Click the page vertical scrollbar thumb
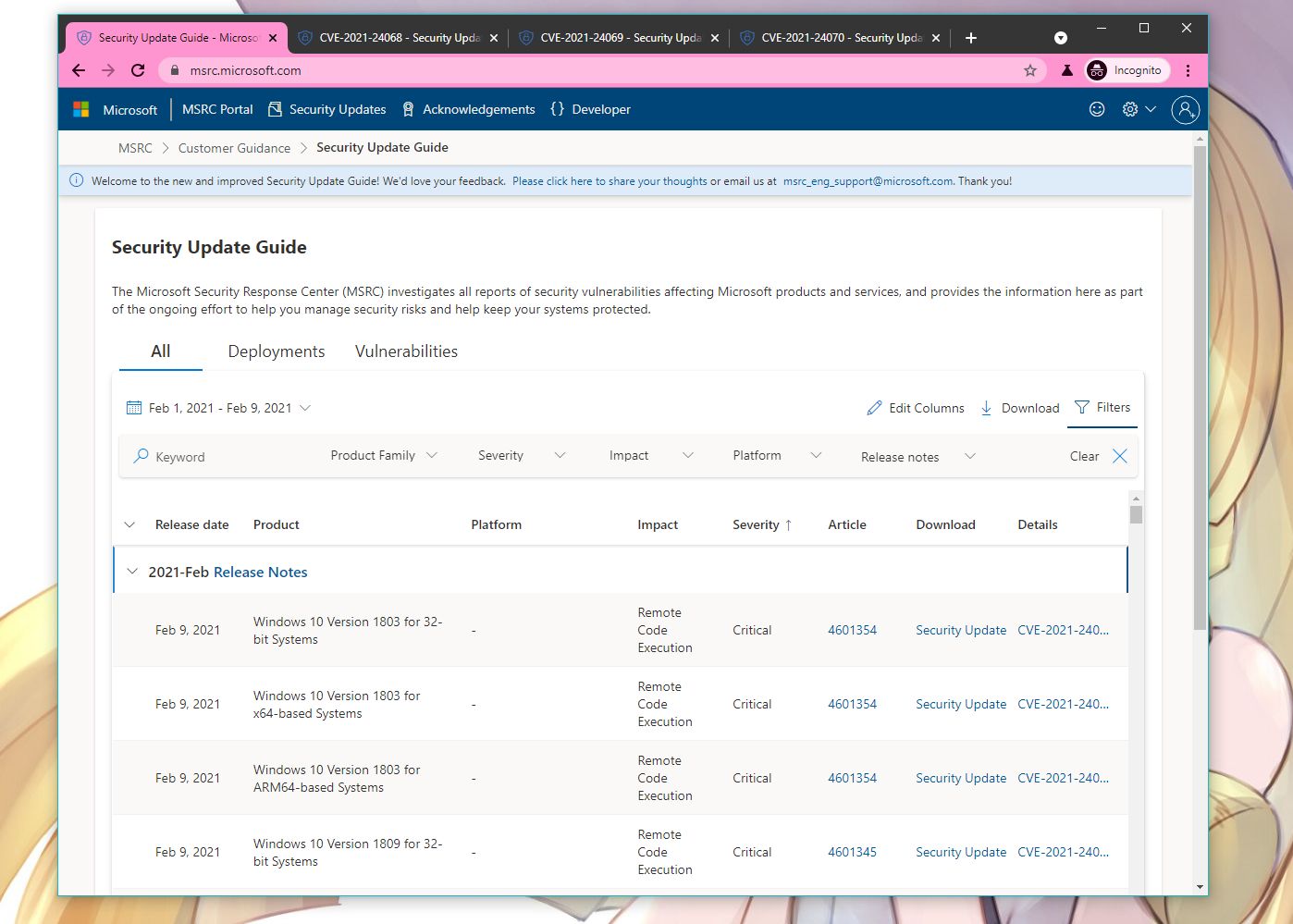 (x=1200, y=388)
